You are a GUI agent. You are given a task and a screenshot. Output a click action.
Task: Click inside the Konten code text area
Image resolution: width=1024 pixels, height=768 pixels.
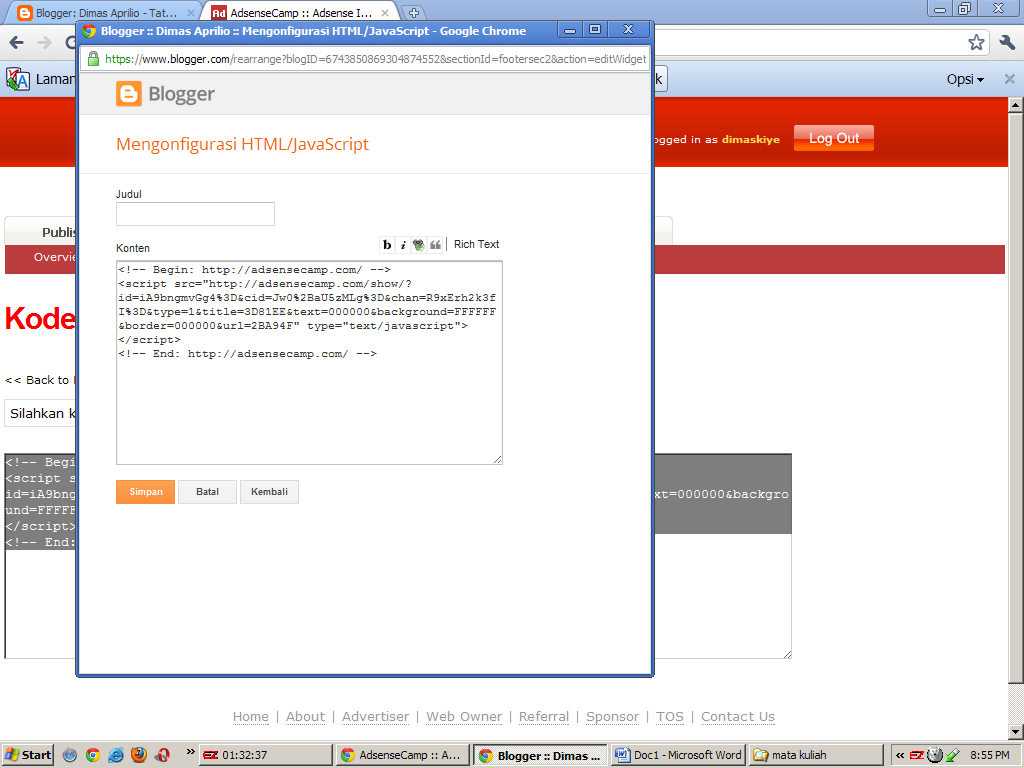(309, 362)
